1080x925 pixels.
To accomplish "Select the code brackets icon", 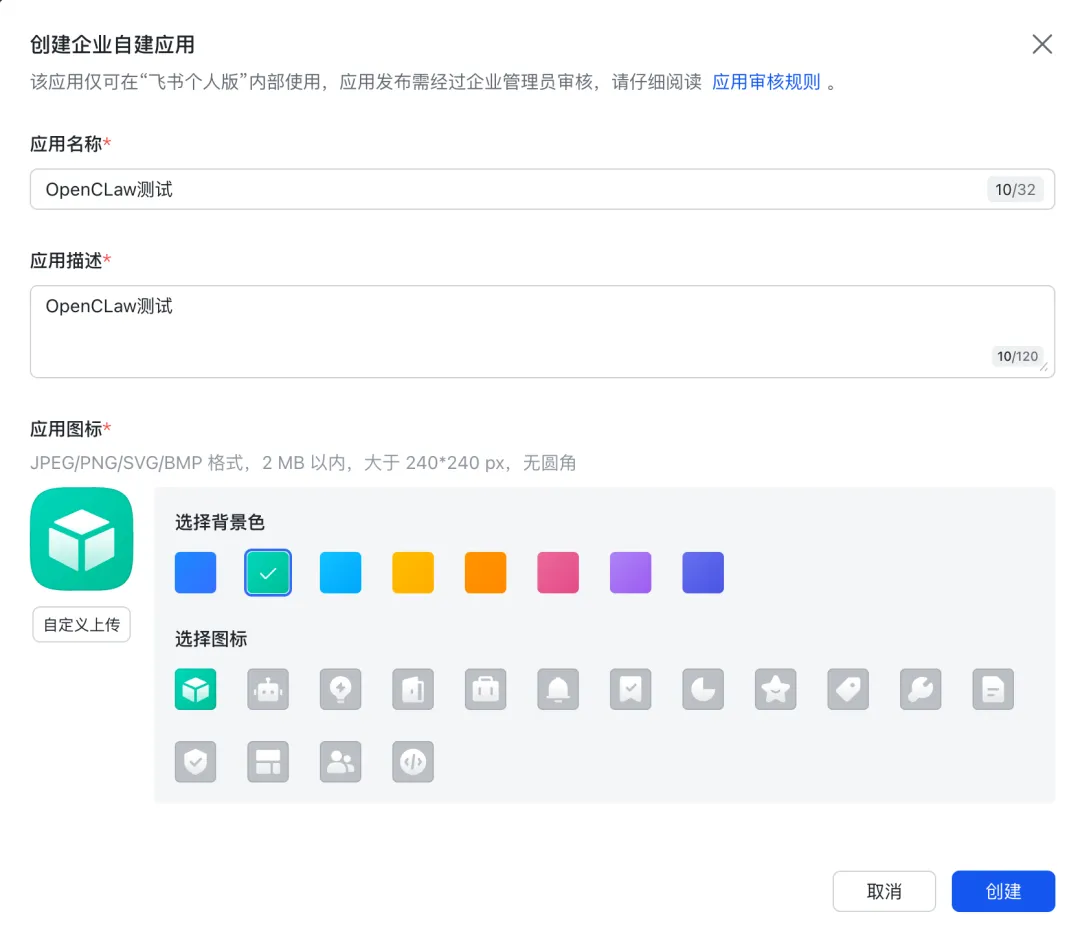I will tap(413, 762).
